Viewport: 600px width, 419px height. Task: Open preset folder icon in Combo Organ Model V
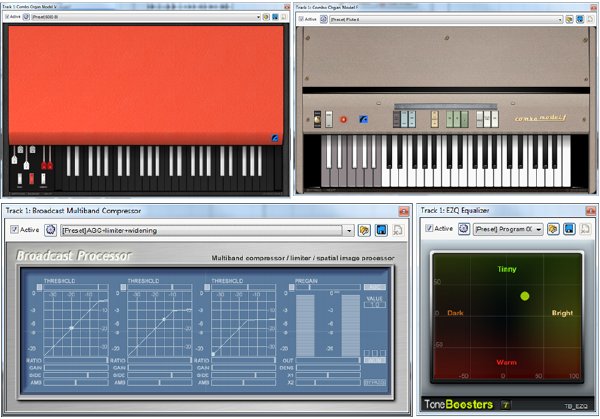[266, 17]
